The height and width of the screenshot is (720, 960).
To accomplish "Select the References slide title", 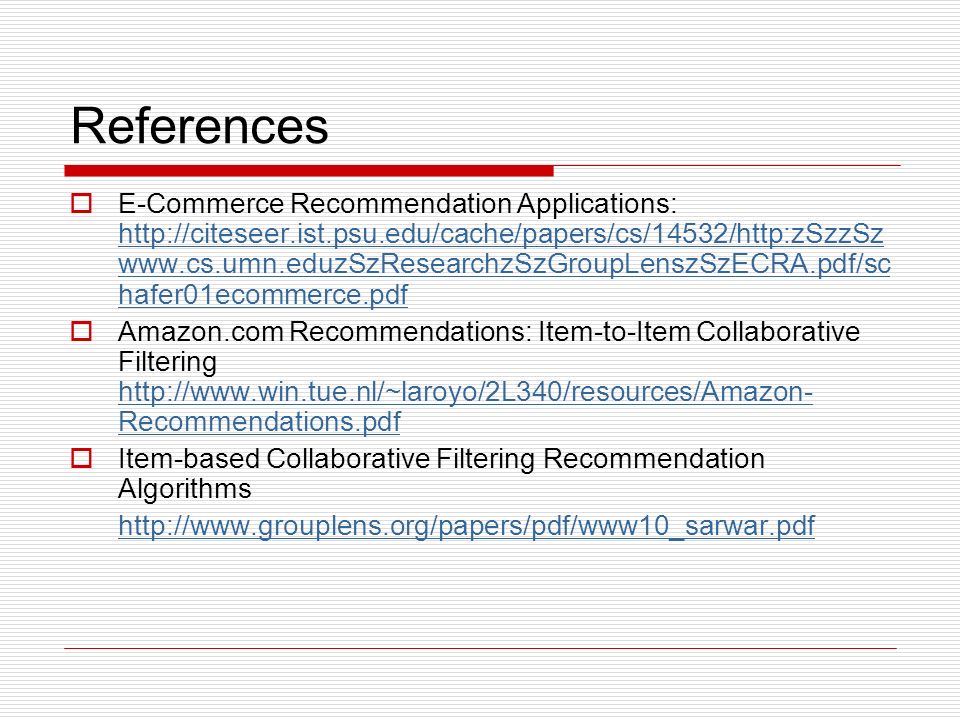I will [200, 126].
